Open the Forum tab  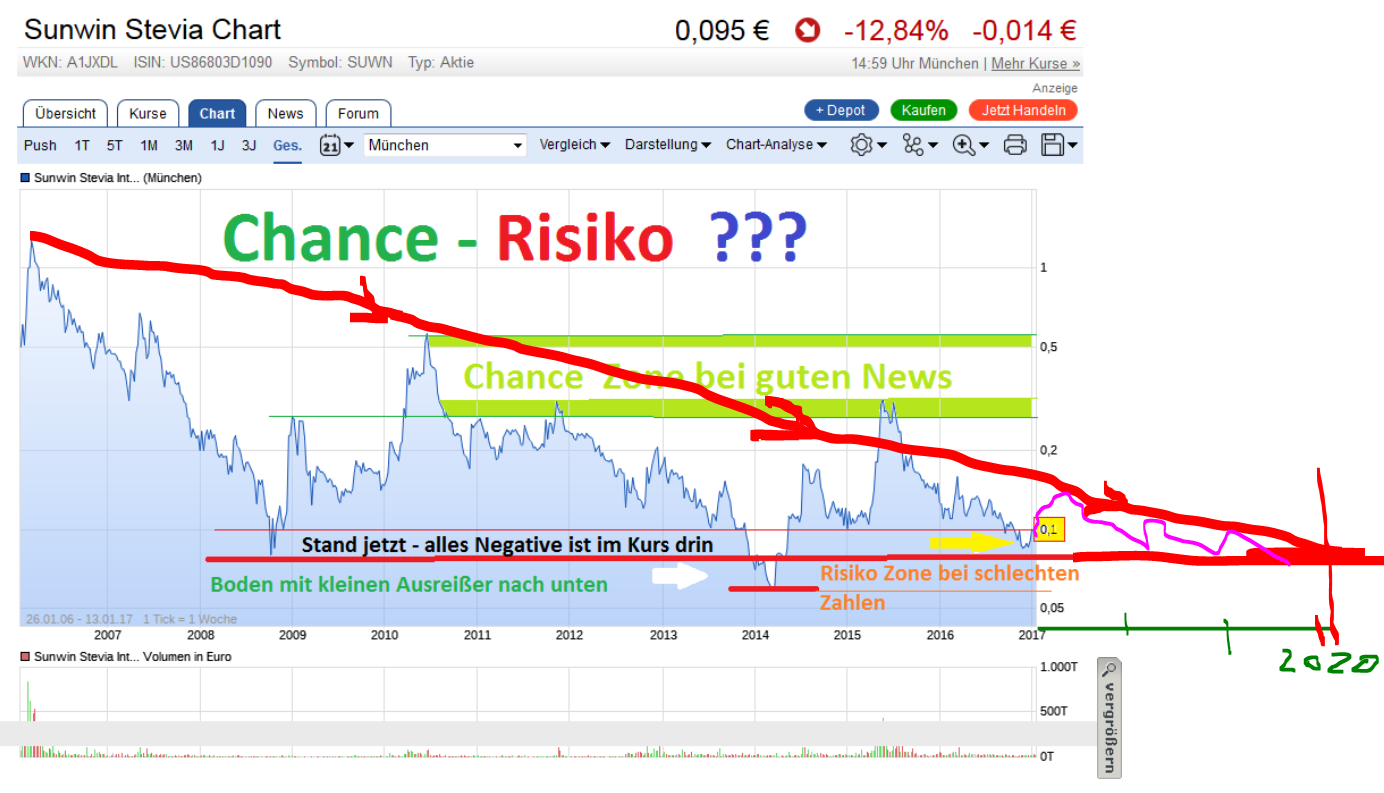(358, 113)
